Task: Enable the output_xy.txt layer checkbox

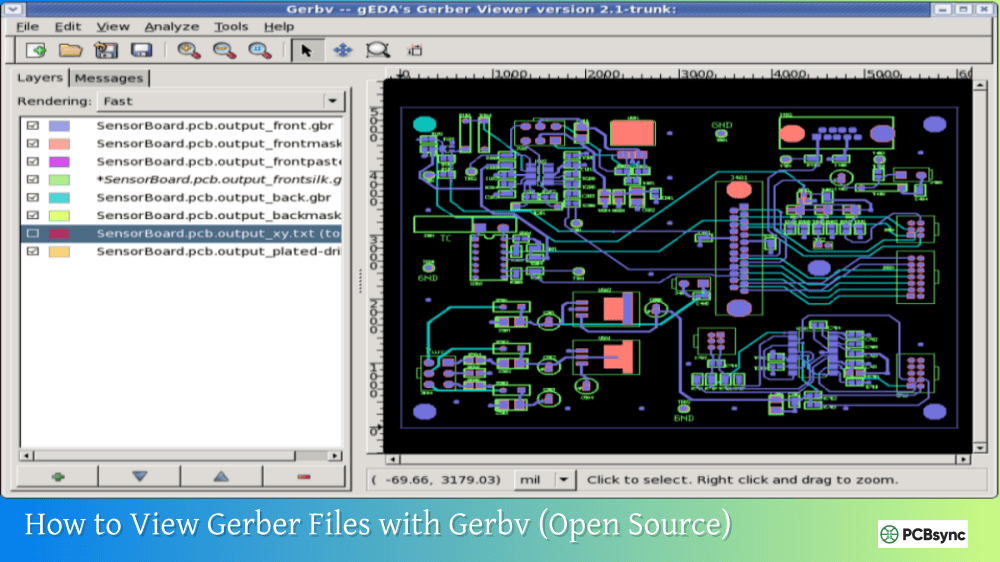Action: (x=33, y=234)
